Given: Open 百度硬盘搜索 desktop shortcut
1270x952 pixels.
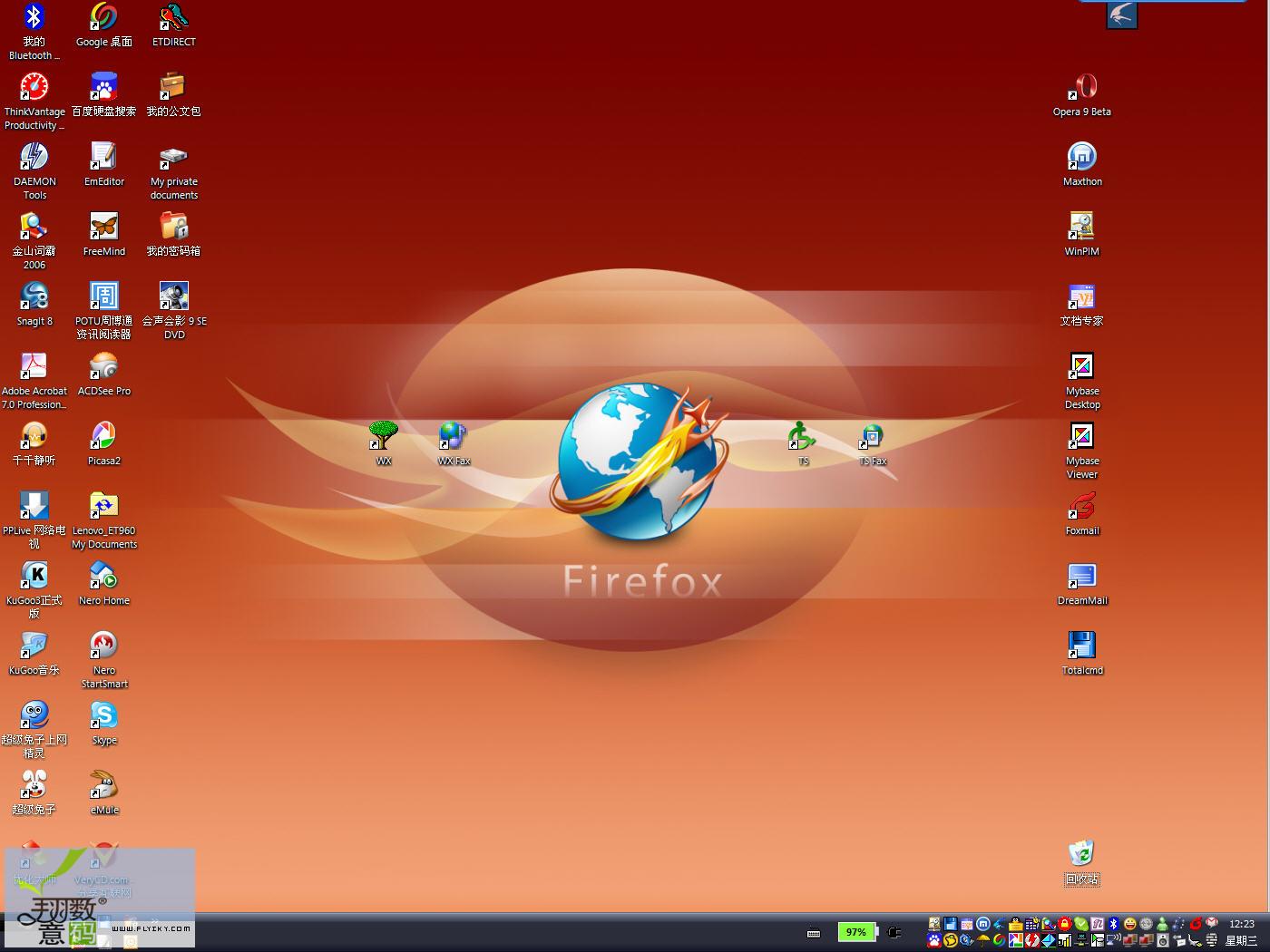Looking at the screenshot, I should [103, 95].
